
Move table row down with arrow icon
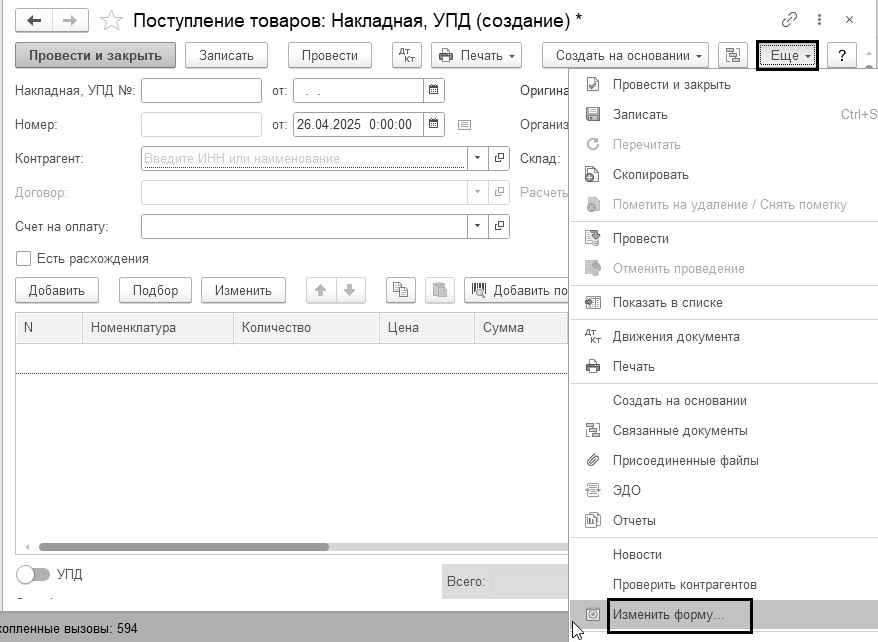350,290
